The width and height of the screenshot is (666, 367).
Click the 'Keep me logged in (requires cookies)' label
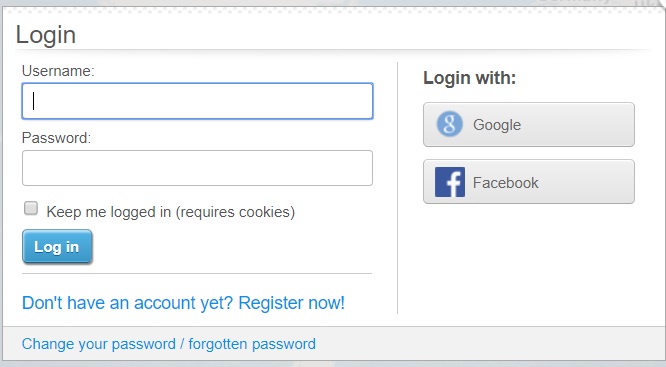click(x=171, y=212)
